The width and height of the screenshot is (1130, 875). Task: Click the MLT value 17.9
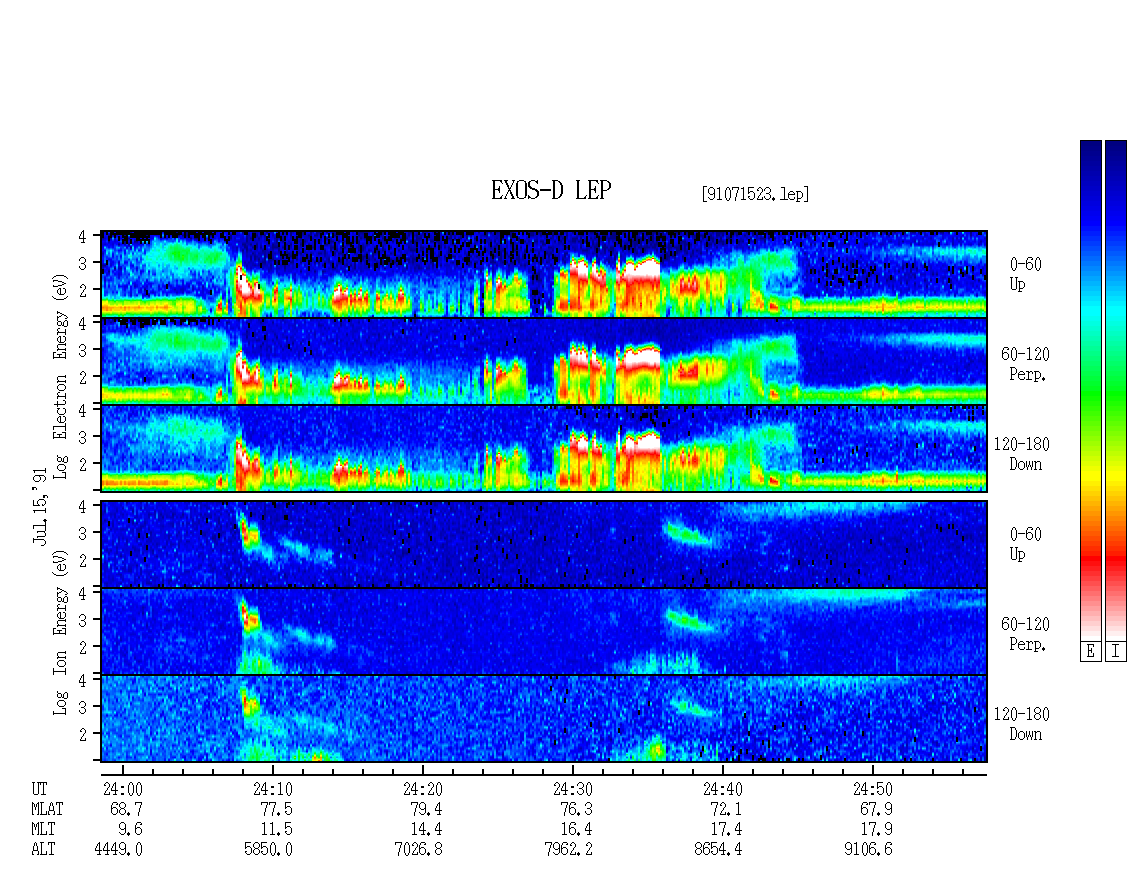pyautogui.click(x=876, y=830)
